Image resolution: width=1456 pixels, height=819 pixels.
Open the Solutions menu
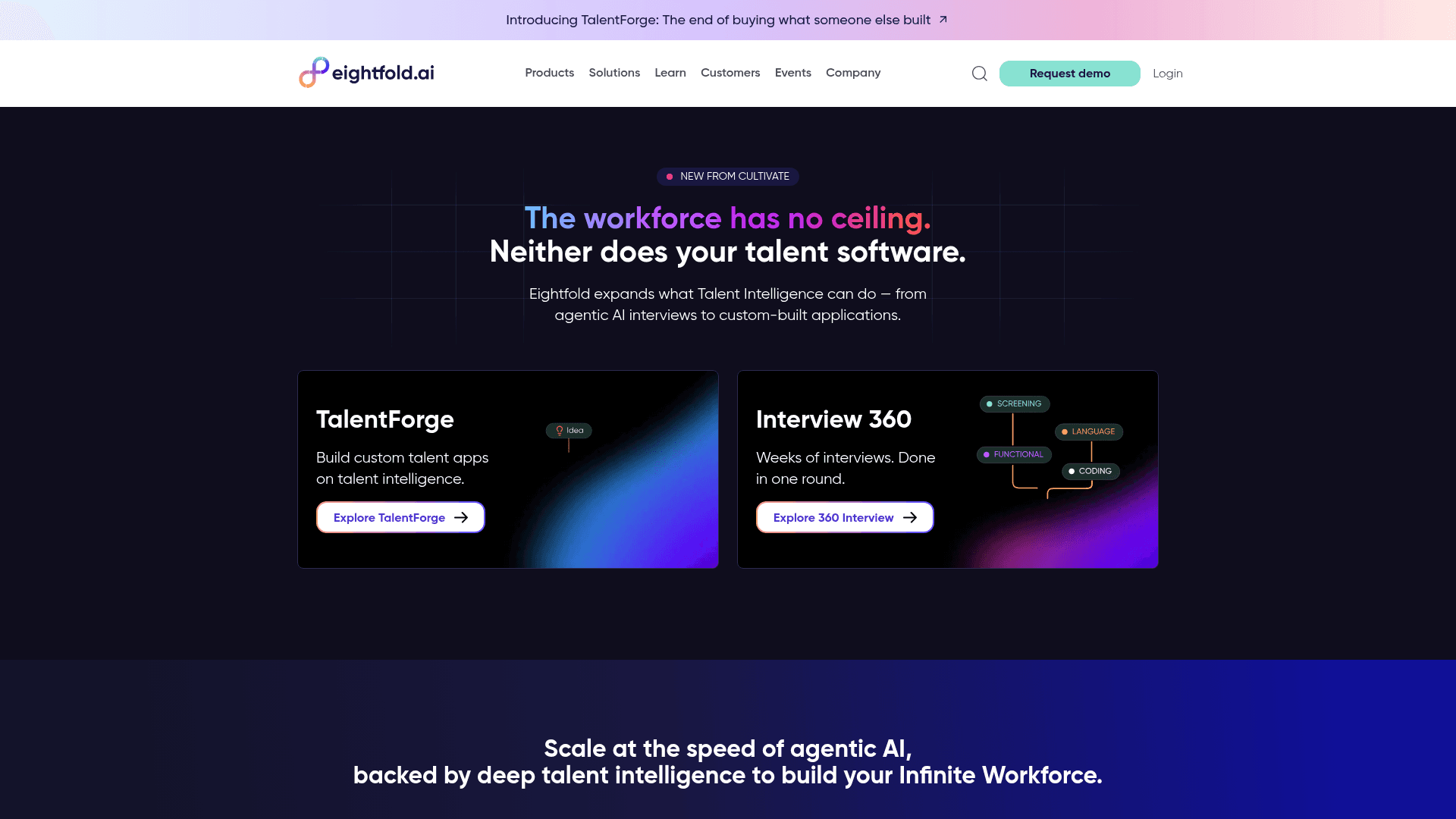614,73
